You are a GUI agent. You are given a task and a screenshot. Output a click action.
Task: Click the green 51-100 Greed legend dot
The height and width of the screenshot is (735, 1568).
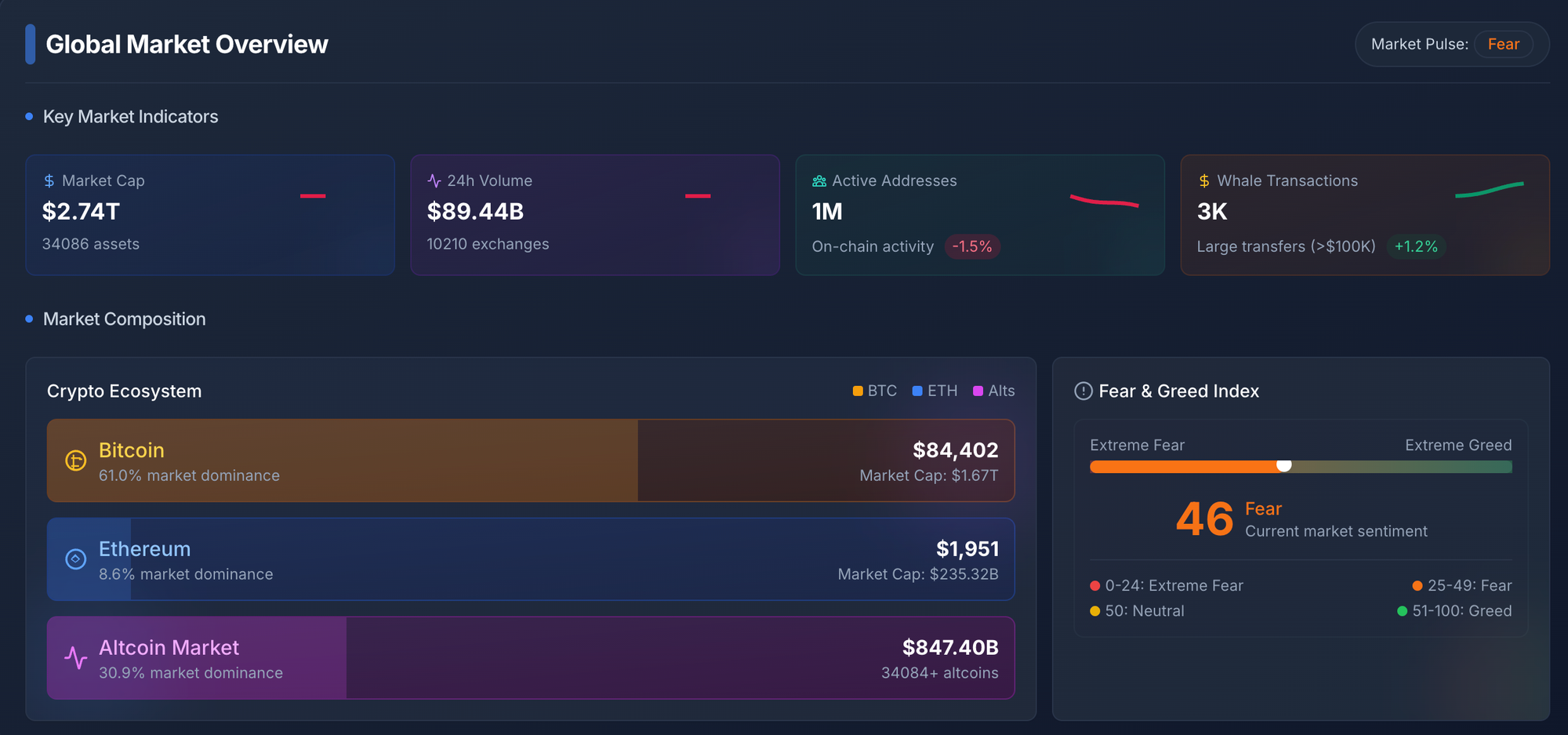[1403, 611]
